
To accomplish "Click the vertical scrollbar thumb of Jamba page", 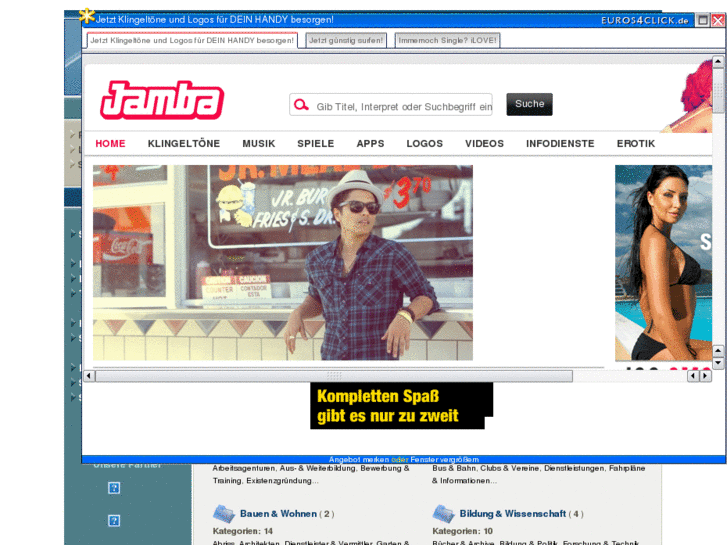I will coord(718,90).
